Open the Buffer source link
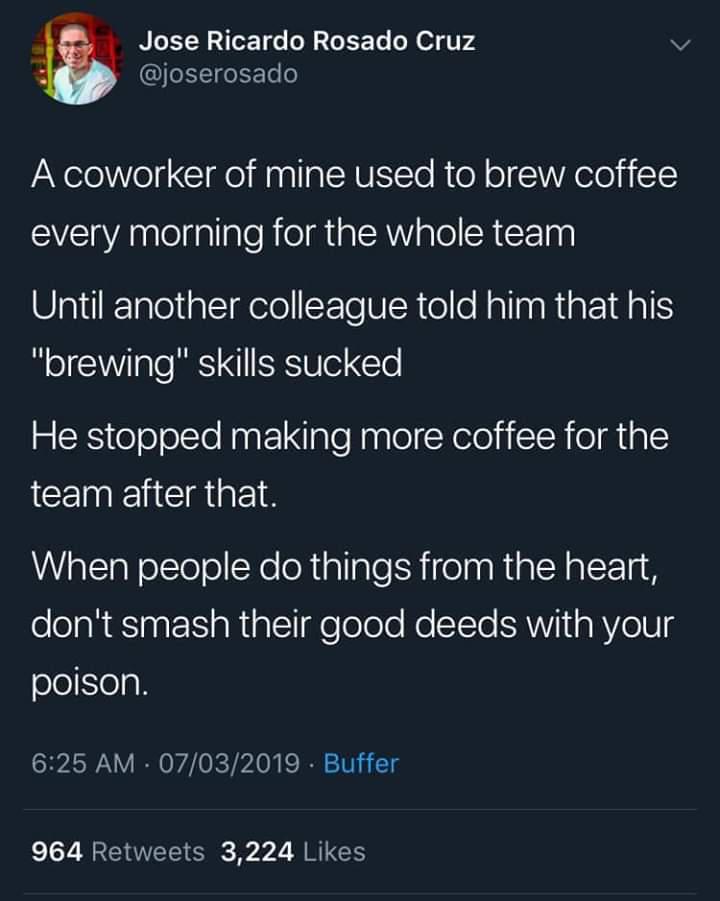This screenshot has height=901, width=720. click(361, 764)
